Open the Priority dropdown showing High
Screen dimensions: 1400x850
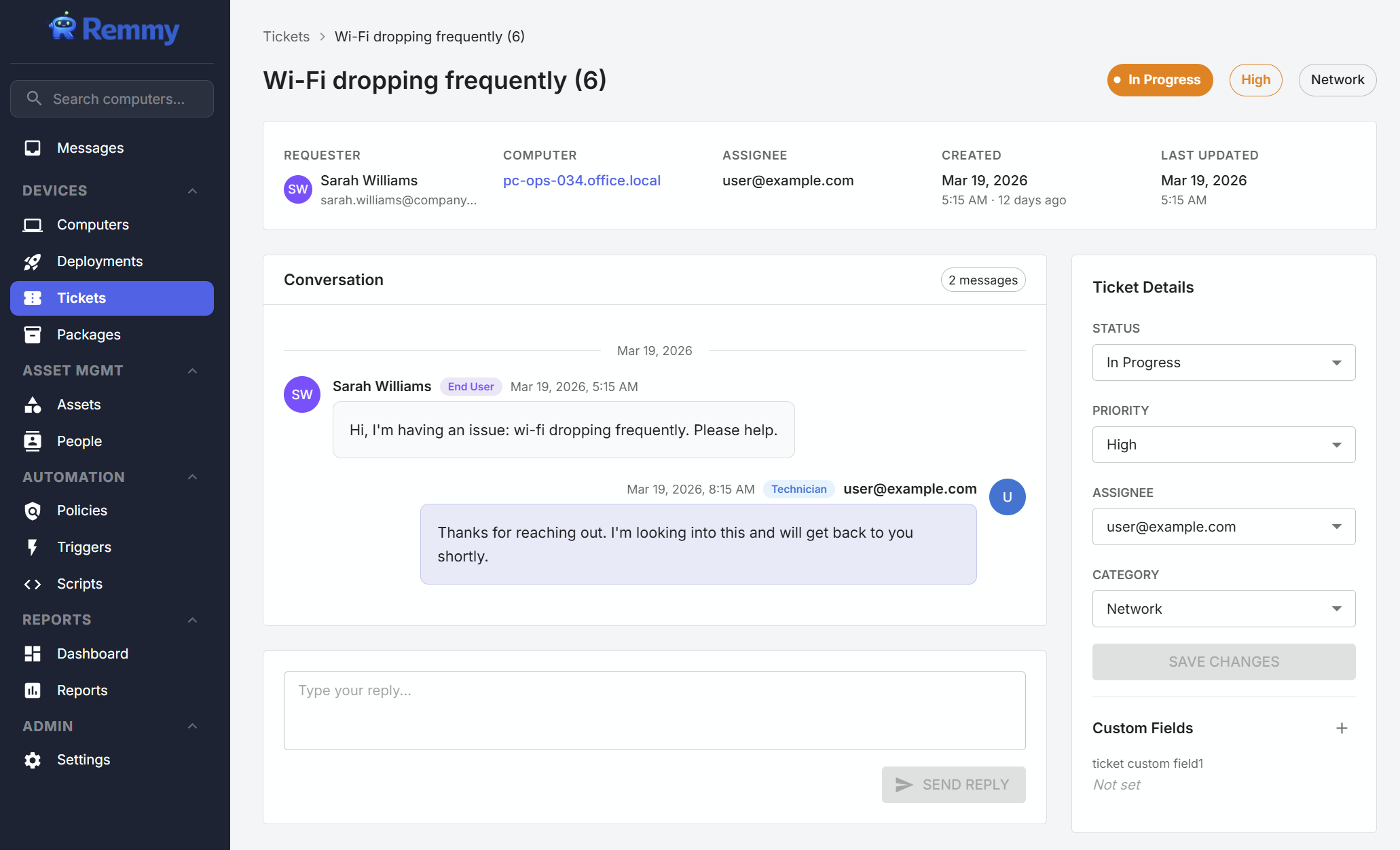(1223, 445)
